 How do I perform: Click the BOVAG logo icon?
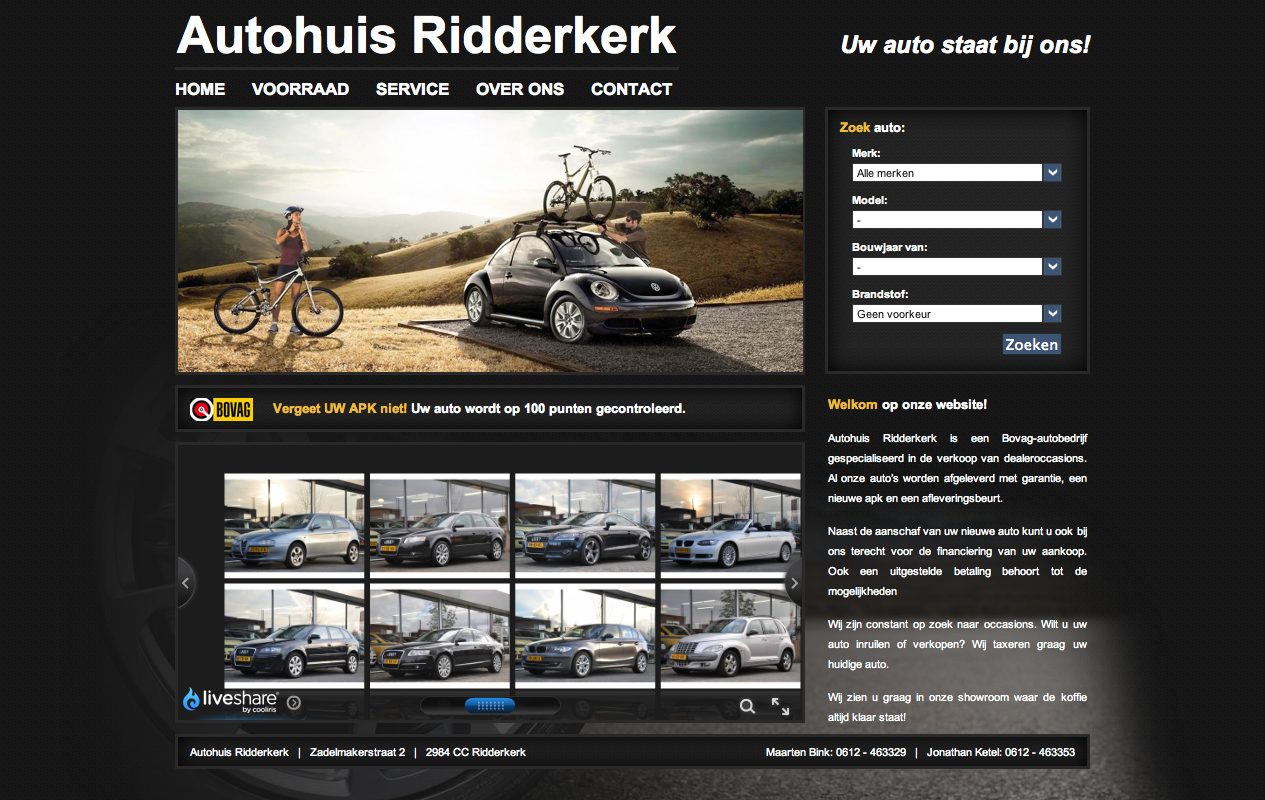(222, 409)
